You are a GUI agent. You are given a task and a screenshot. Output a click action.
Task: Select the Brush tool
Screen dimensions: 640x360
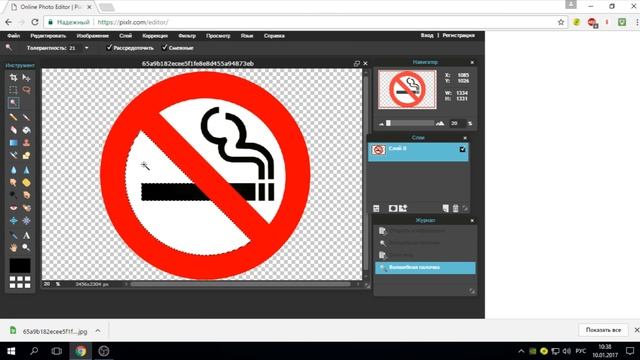coord(27,118)
